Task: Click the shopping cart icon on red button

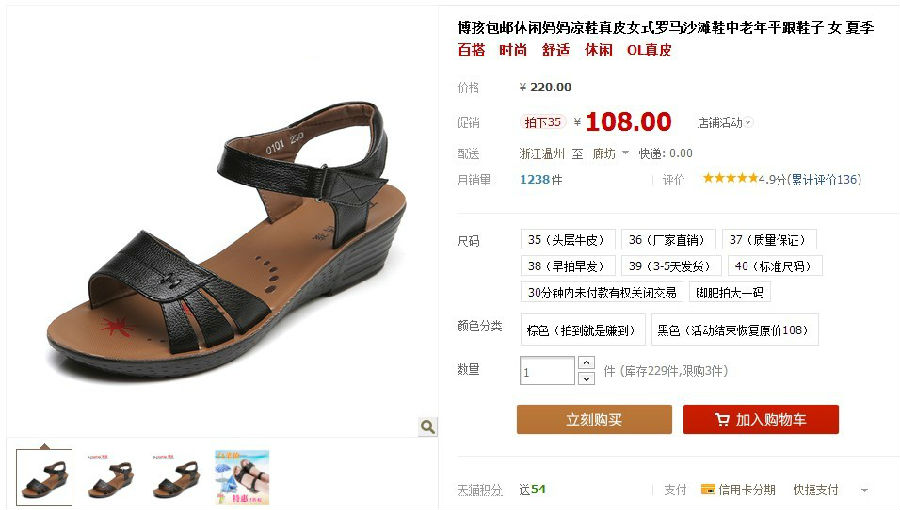Action: [x=721, y=420]
